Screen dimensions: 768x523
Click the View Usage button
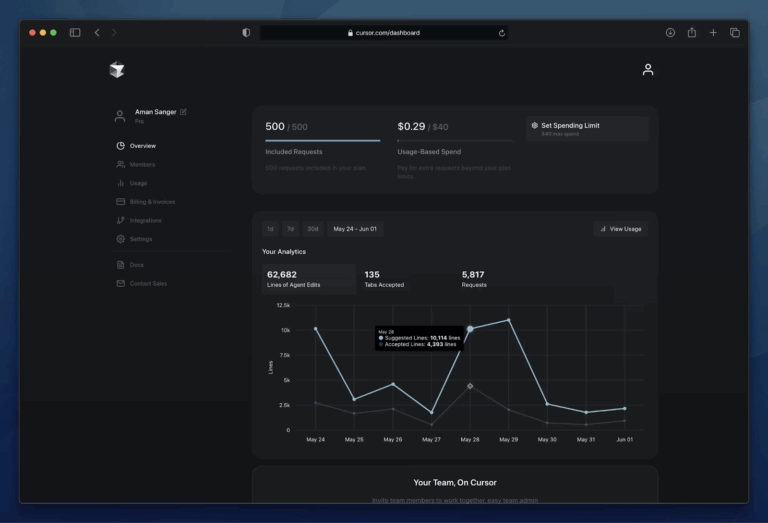[620, 229]
